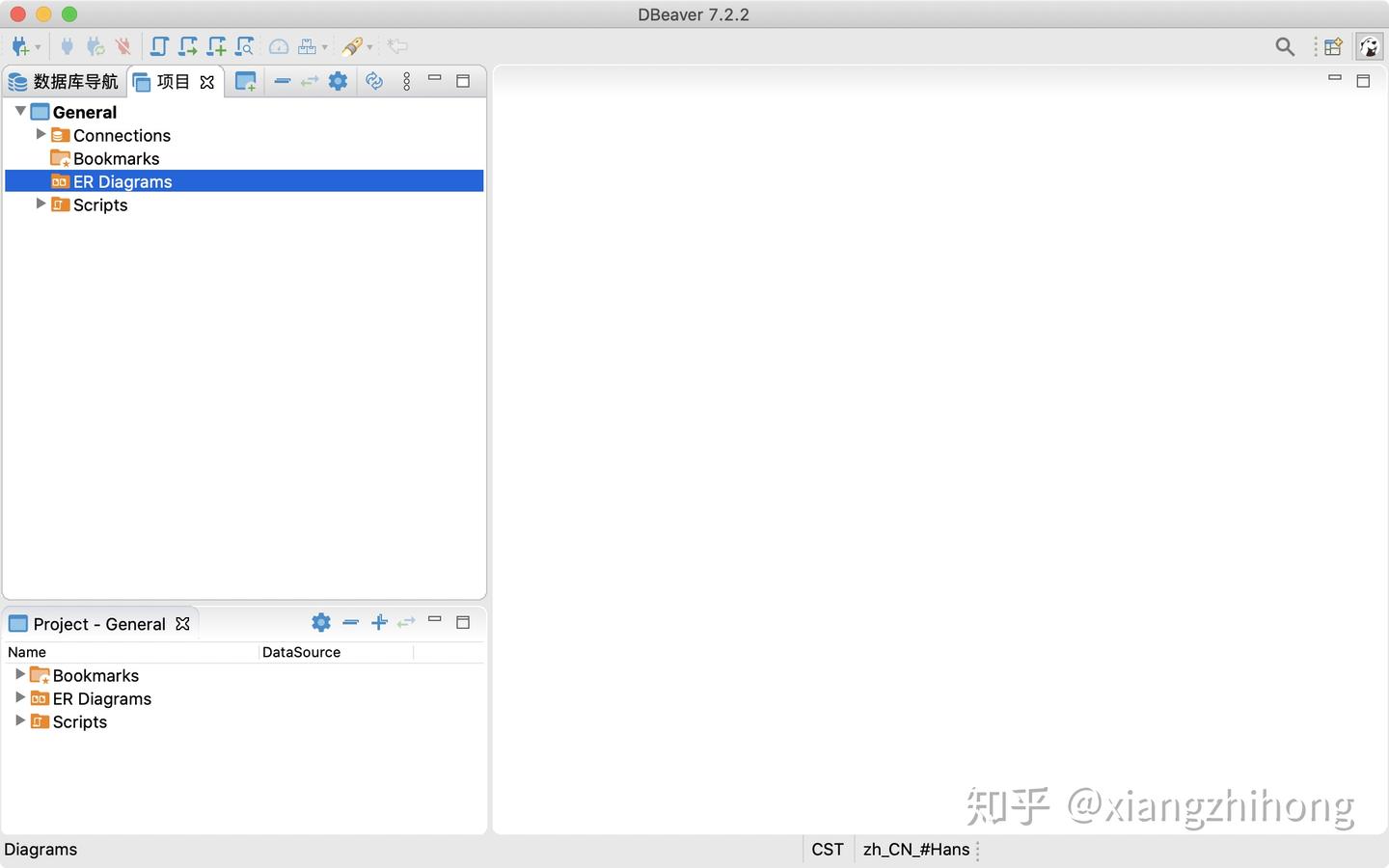Click the New SQL script icon
The image size is (1389, 868).
(217, 46)
